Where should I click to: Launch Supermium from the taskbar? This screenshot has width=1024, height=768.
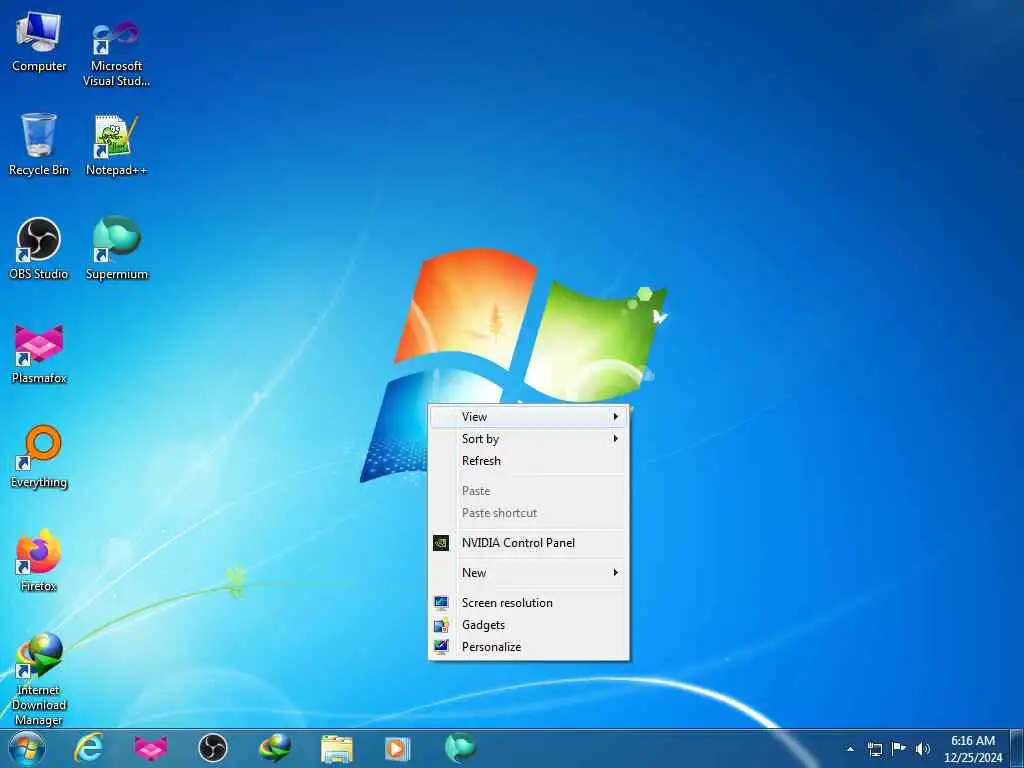[x=460, y=748]
